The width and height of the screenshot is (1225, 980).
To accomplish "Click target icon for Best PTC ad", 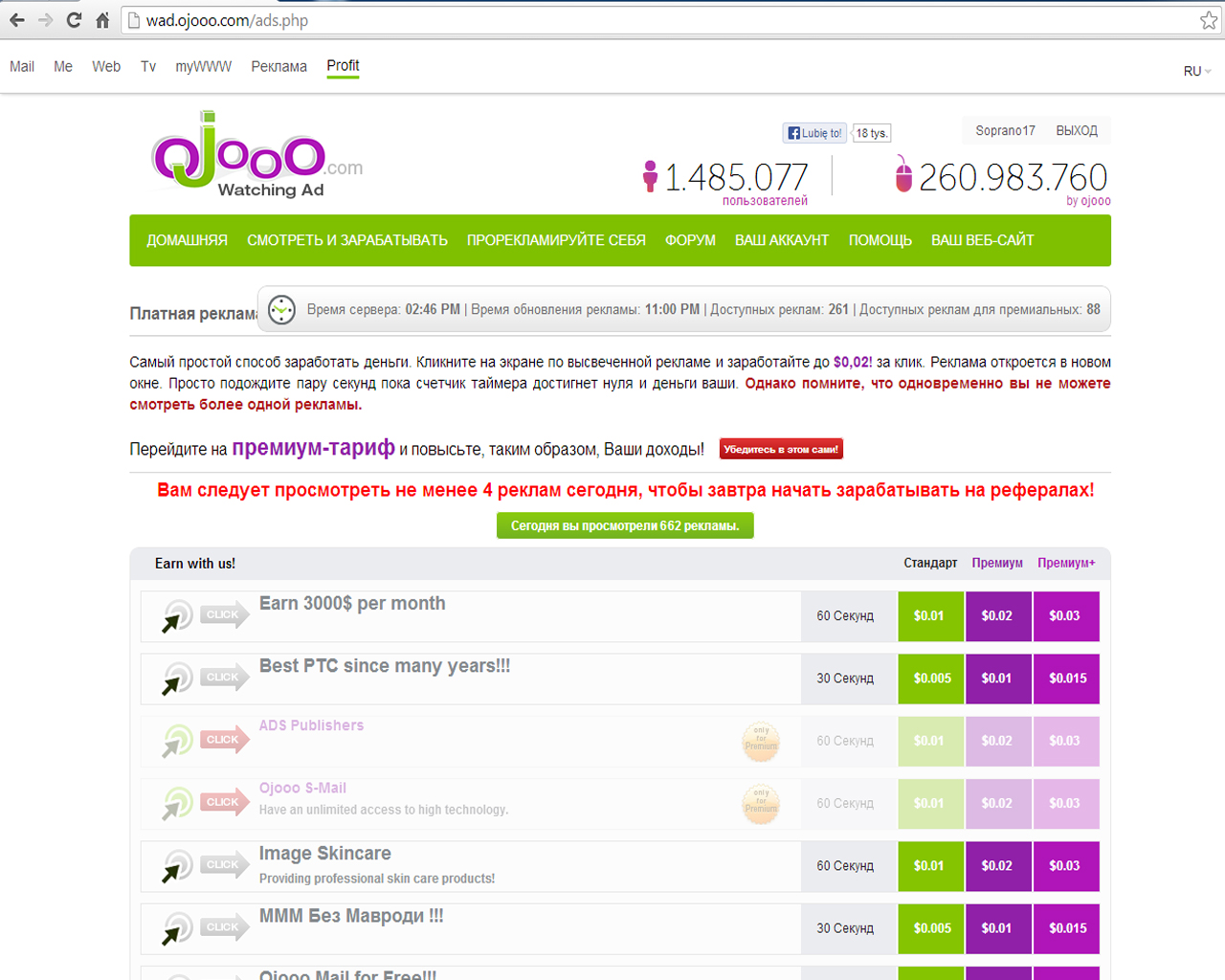I will (177, 679).
